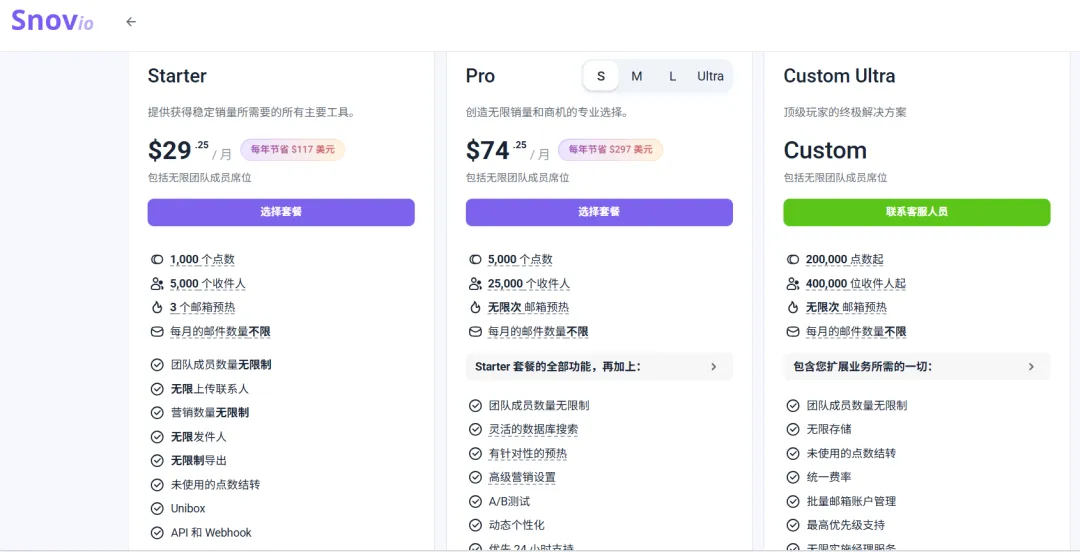This screenshot has height=552, width=1080.
Task: Click envelope icon in Custom Ultra plan
Action: tap(793, 331)
